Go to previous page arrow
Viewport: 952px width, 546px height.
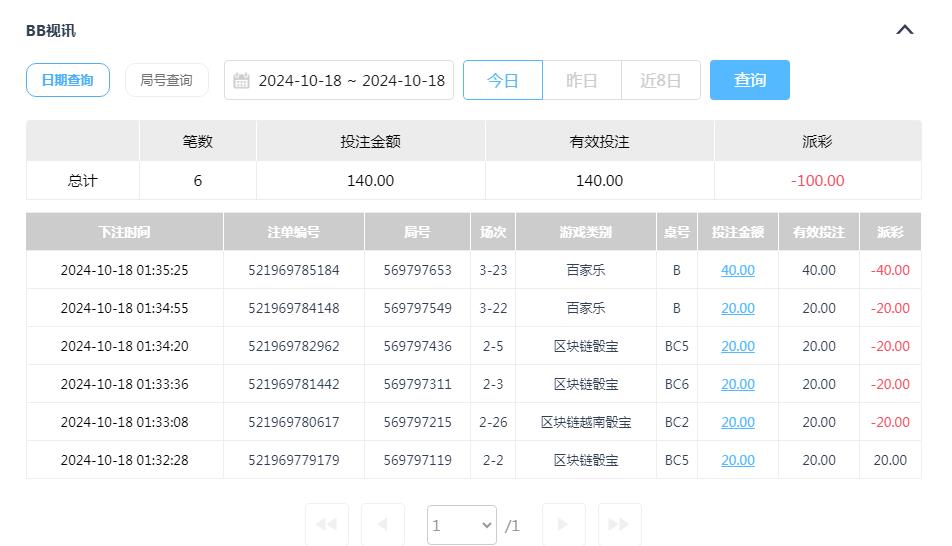(382, 524)
